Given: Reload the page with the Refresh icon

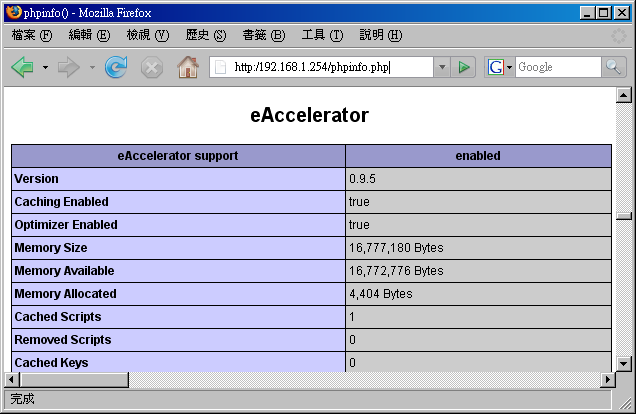Looking at the screenshot, I should pyautogui.click(x=116, y=67).
